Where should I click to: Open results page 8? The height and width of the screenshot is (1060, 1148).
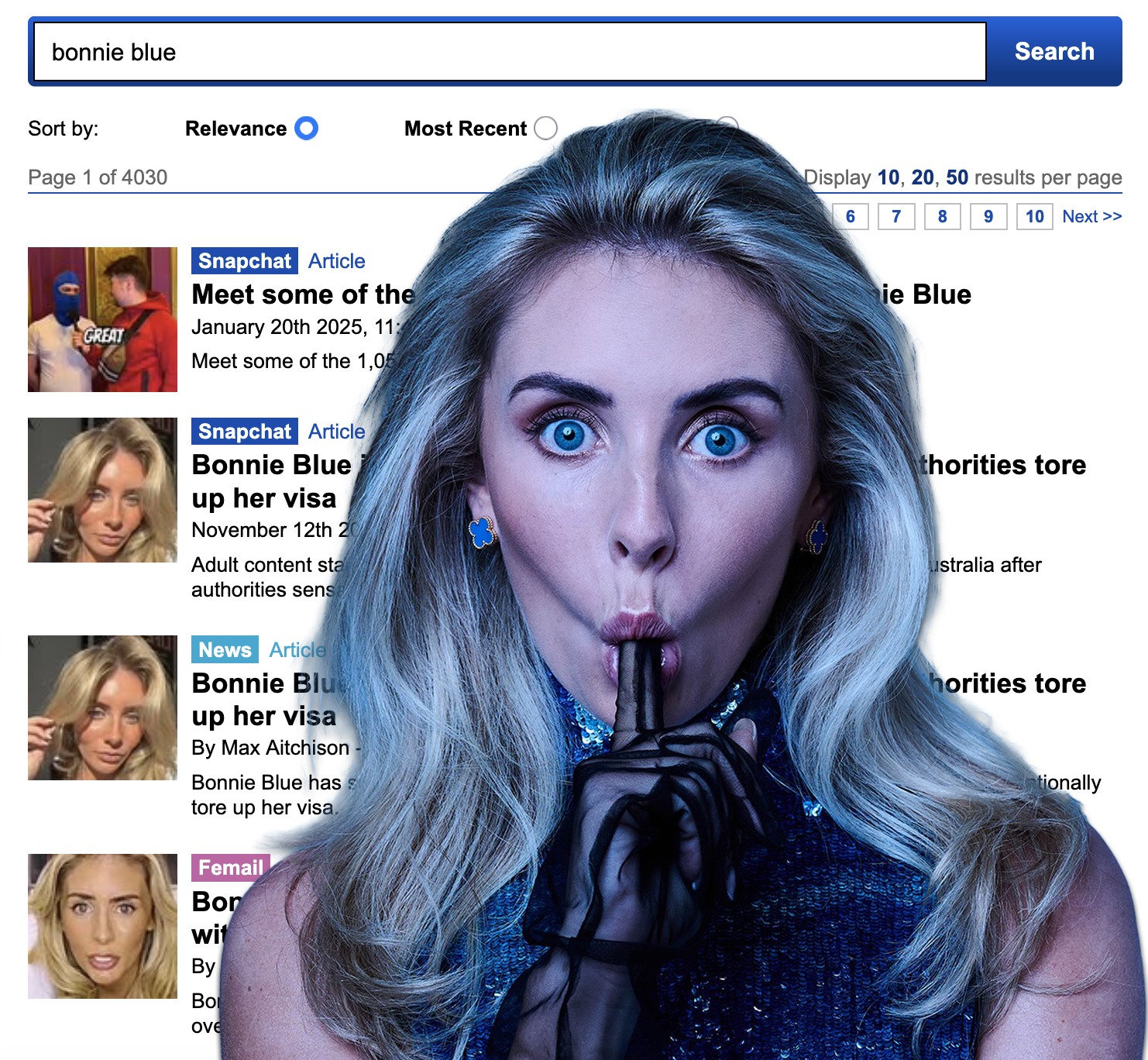point(942,217)
